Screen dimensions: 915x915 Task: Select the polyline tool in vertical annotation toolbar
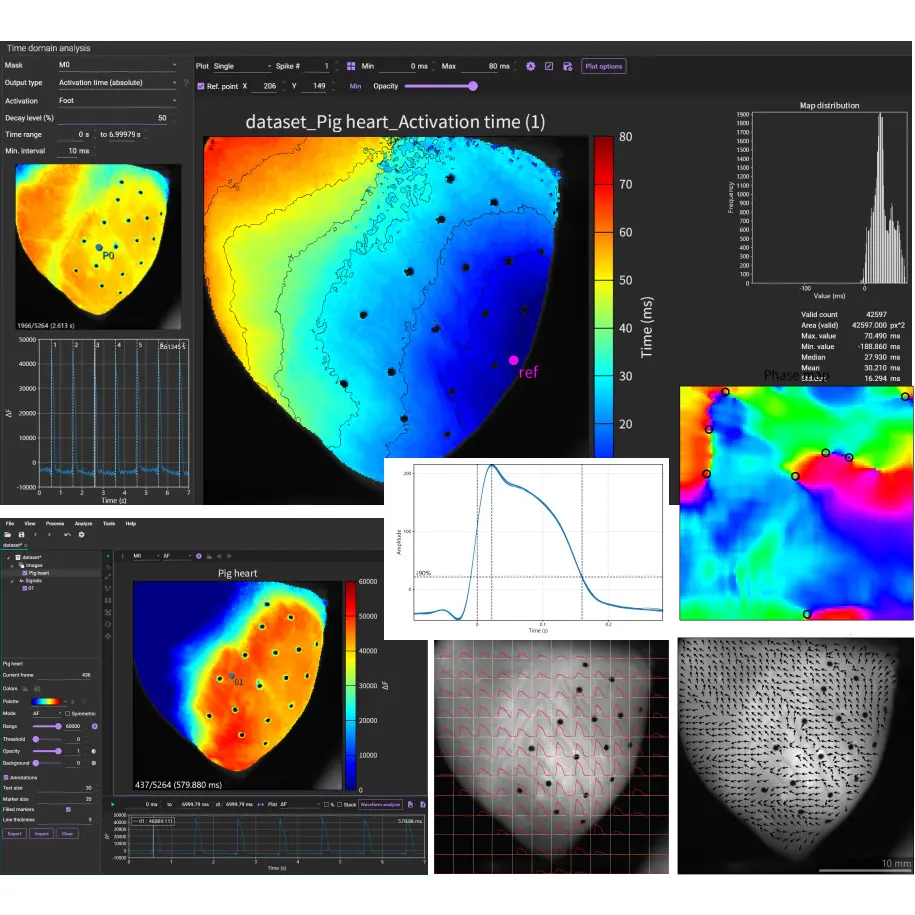[108, 588]
